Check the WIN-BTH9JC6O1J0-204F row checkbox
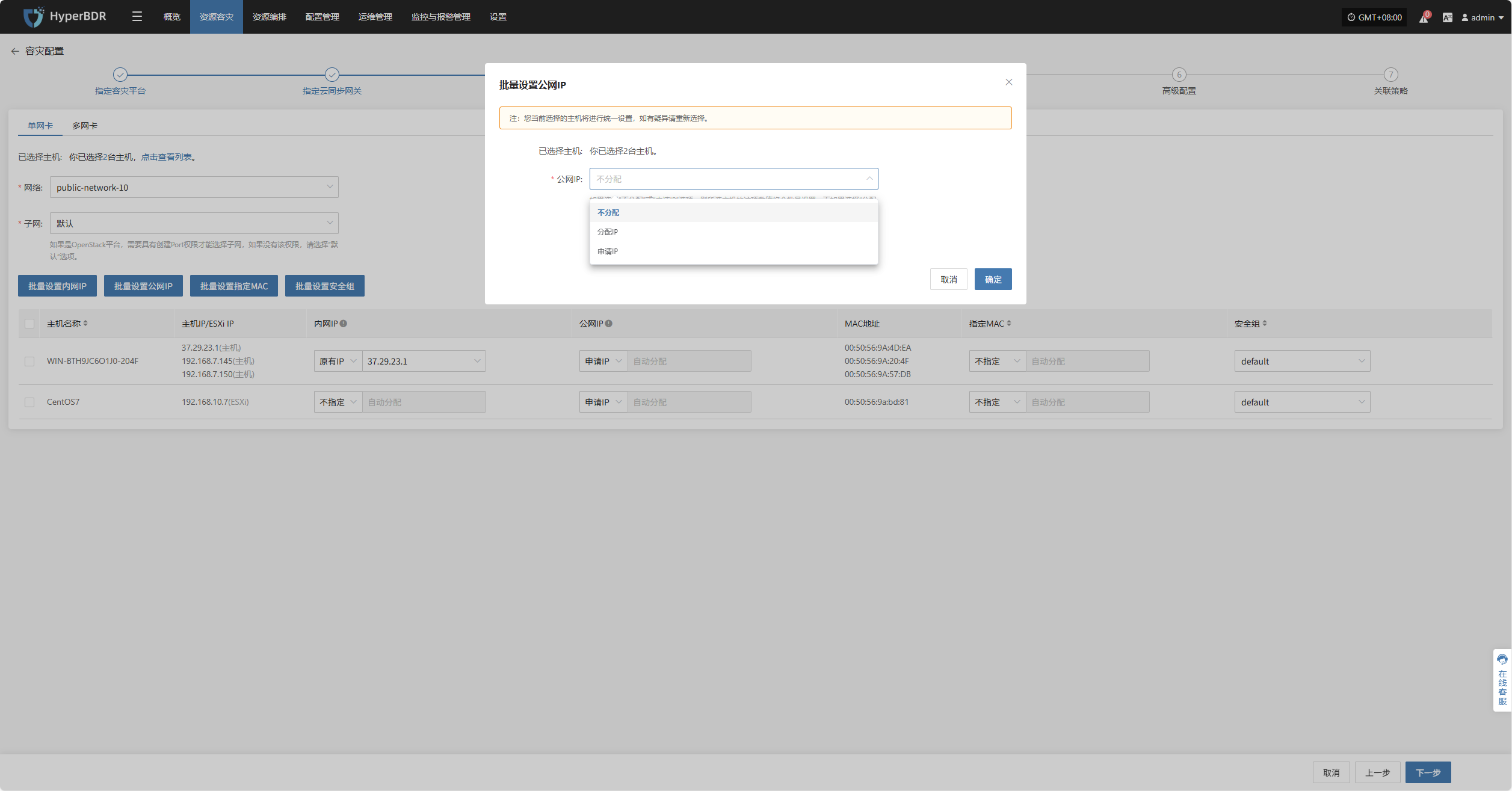The width and height of the screenshot is (1512, 791). pyautogui.click(x=29, y=361)
